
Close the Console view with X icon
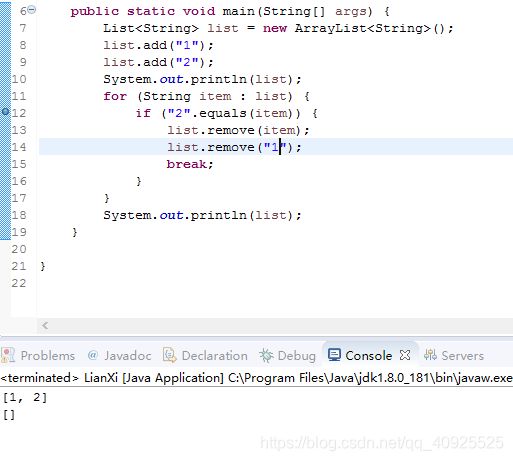[x=405, y=355]
